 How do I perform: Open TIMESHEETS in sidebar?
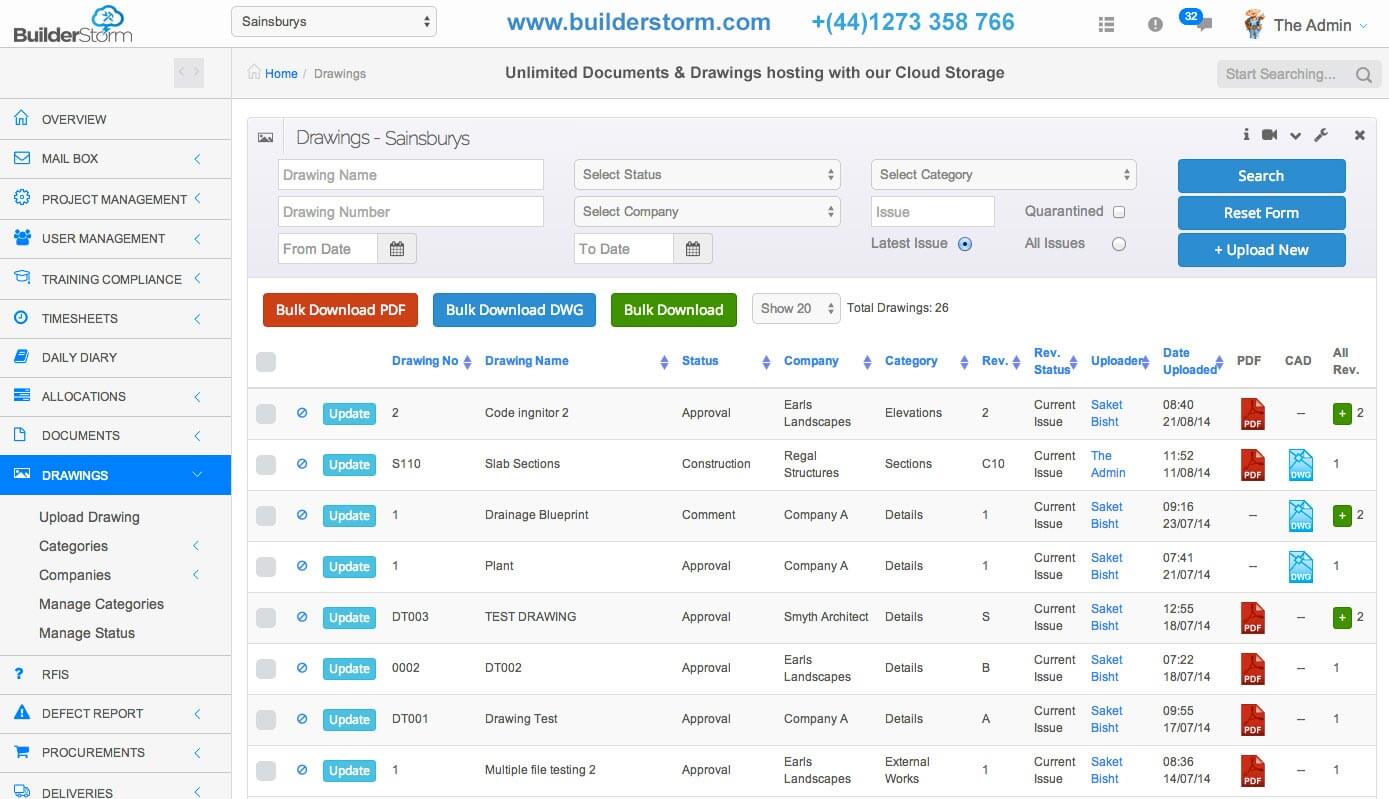coord(115,318)
